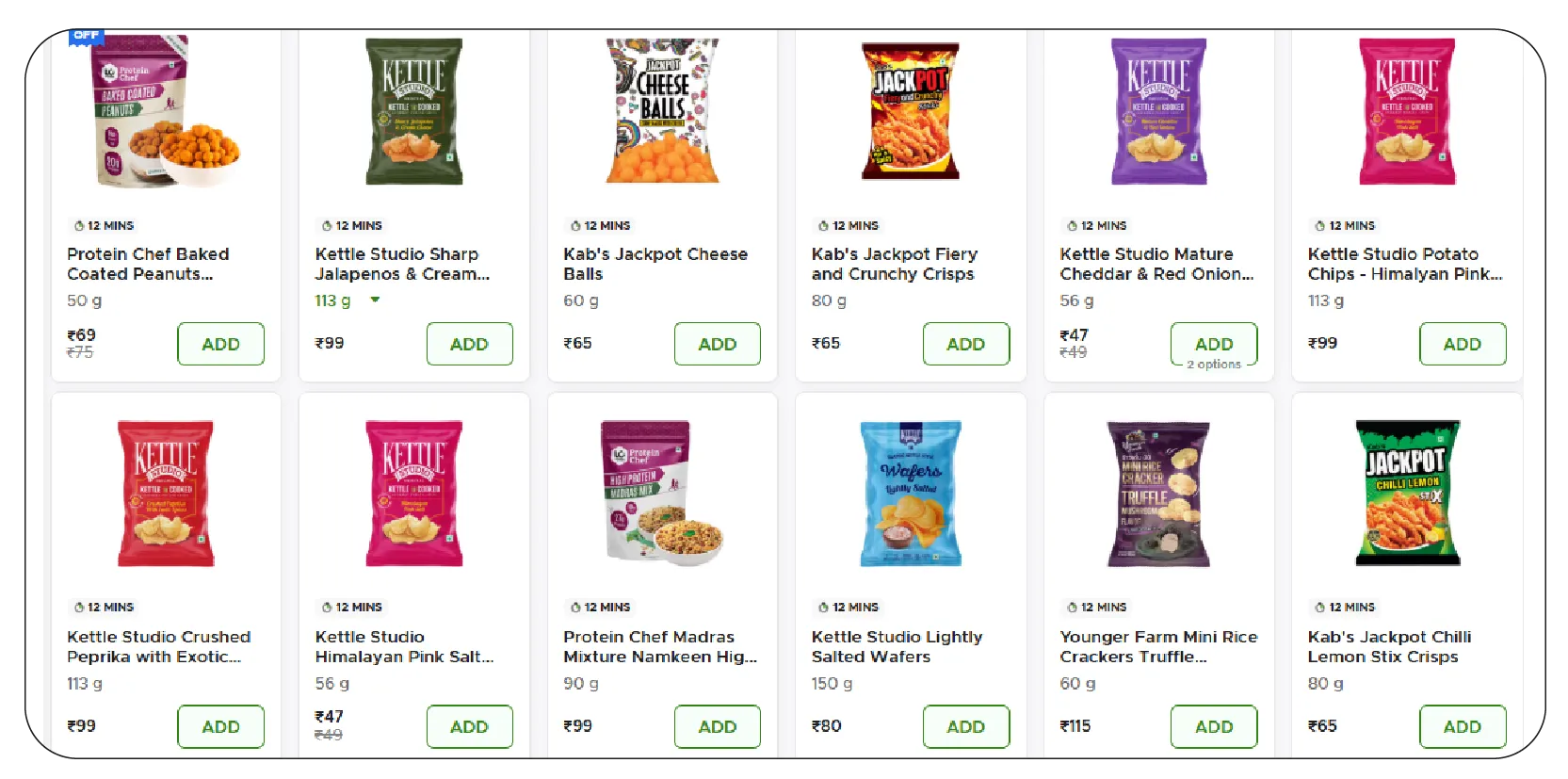Open the 113 g weight dropdown on Sharp Jalapenos chips
Image resolution: width=1568 pixels, height=779 pixels.
pos(375,301)
